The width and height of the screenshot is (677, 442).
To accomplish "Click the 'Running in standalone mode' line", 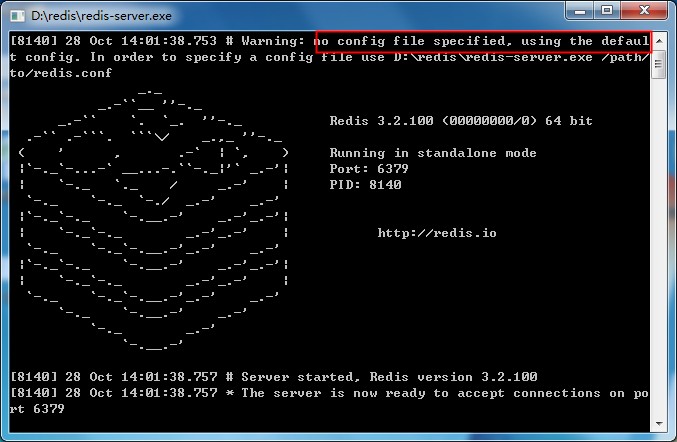I will coord(433,153).
